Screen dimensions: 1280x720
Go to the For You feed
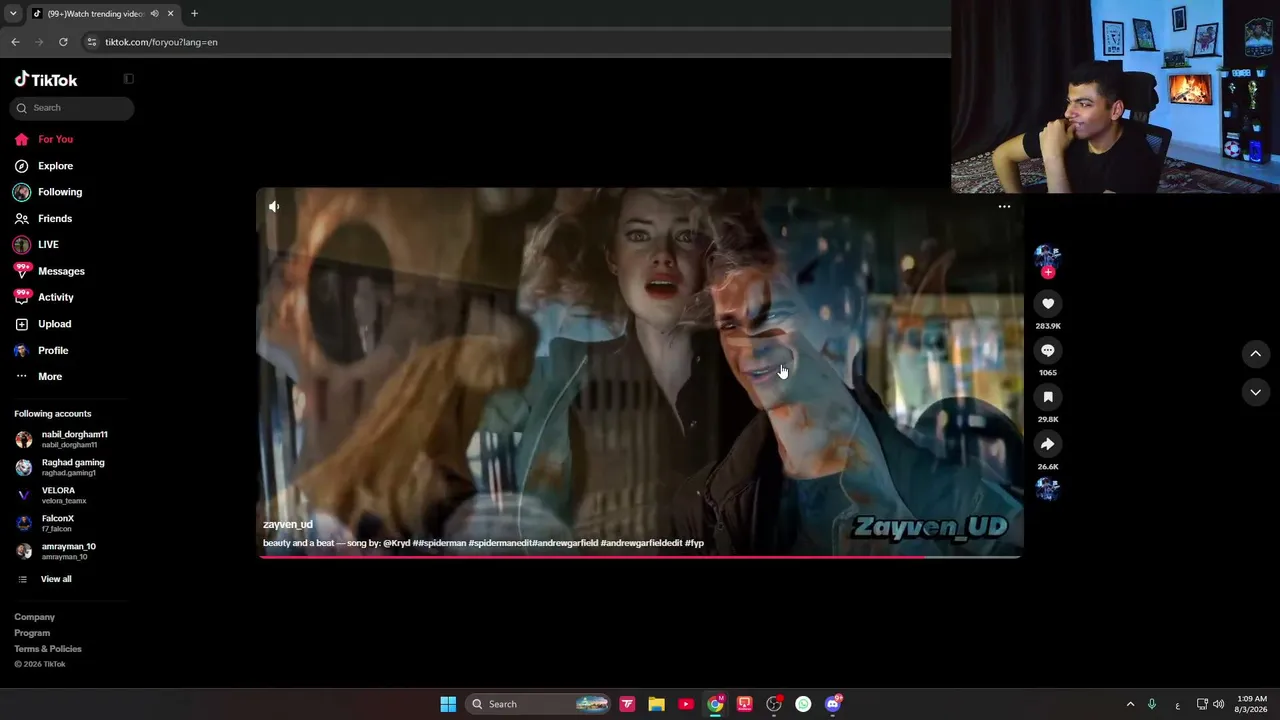pyautogui.click(x=44, y=139)
